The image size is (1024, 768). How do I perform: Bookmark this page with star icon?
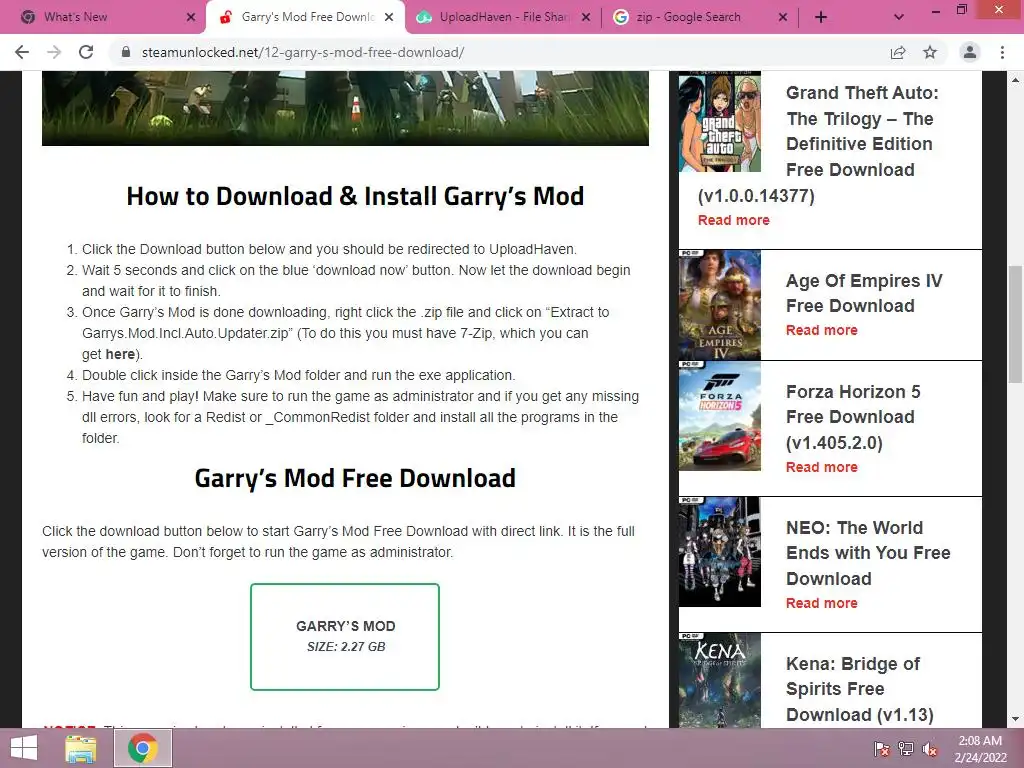[x=930, y=52]
